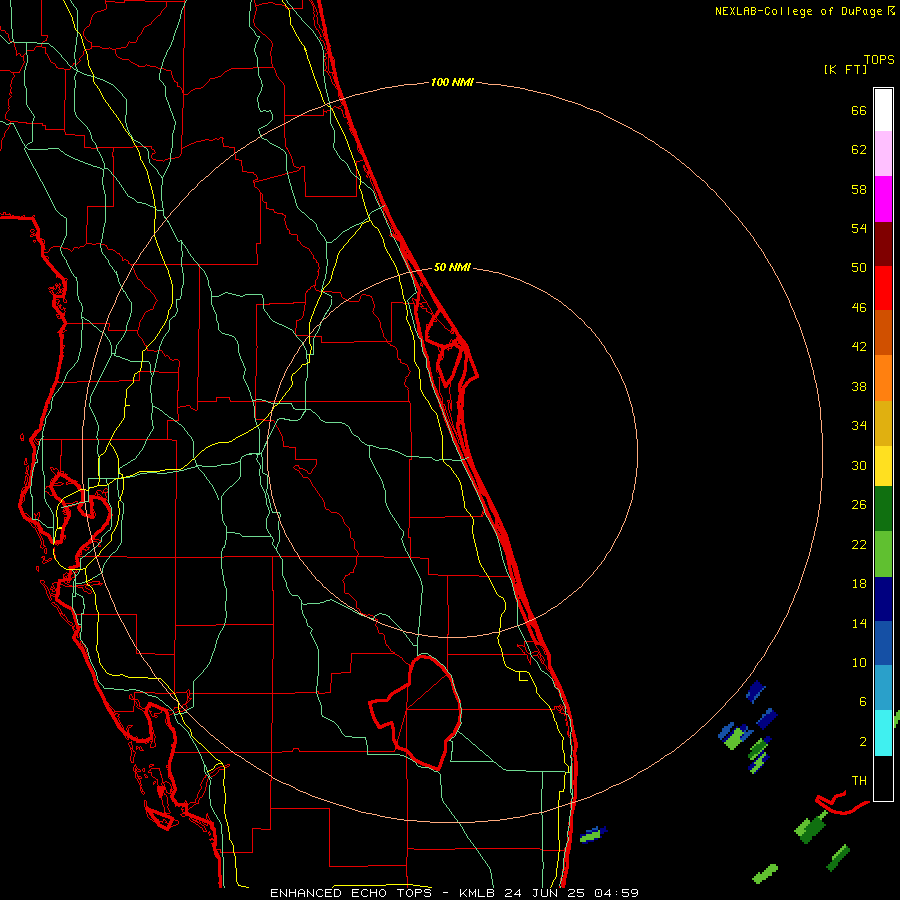The image size is (900, 900).
Task: Click the navy blue 14-18 kft swatch
Action: point(883,599)
